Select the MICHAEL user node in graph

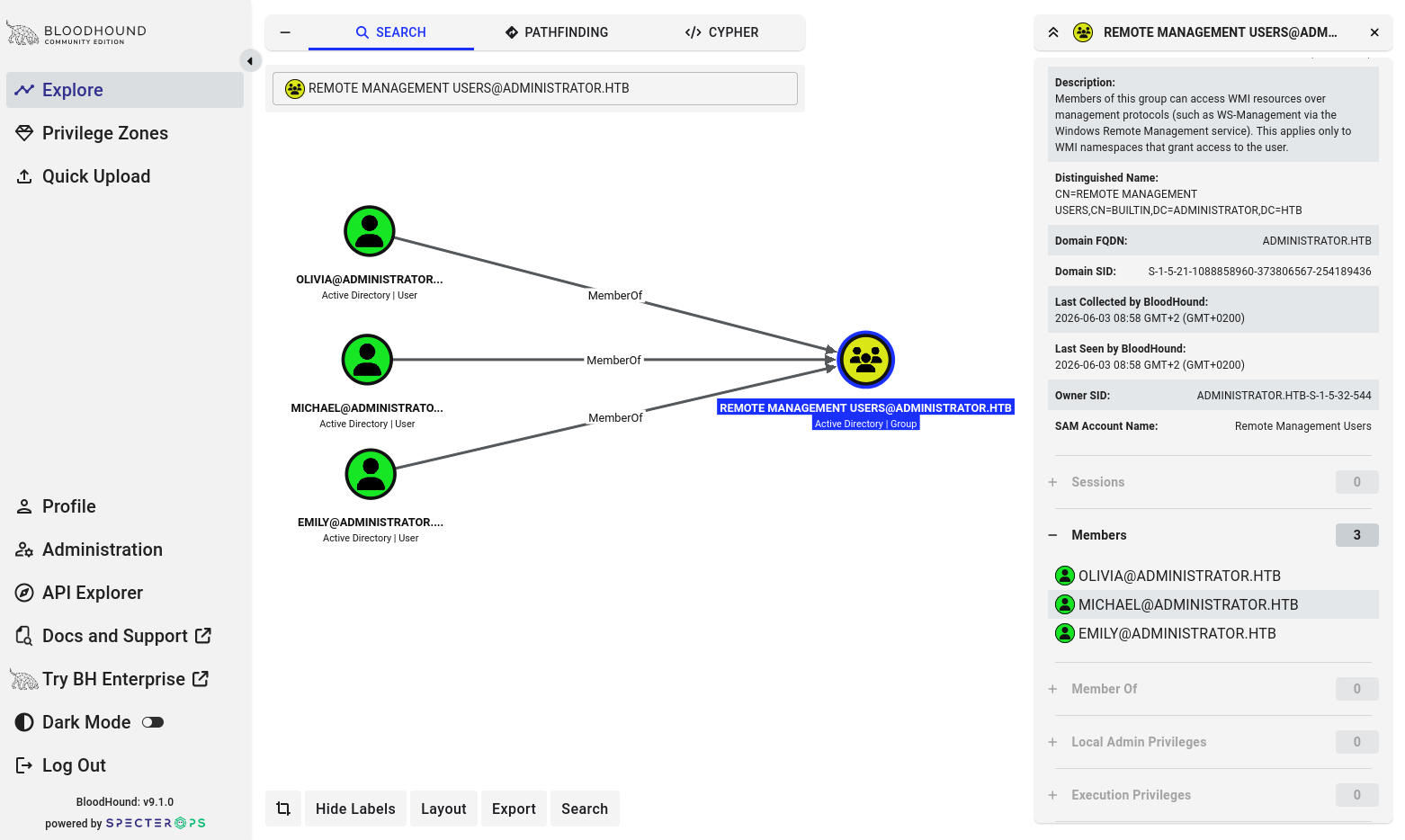[x=367, y=360]
